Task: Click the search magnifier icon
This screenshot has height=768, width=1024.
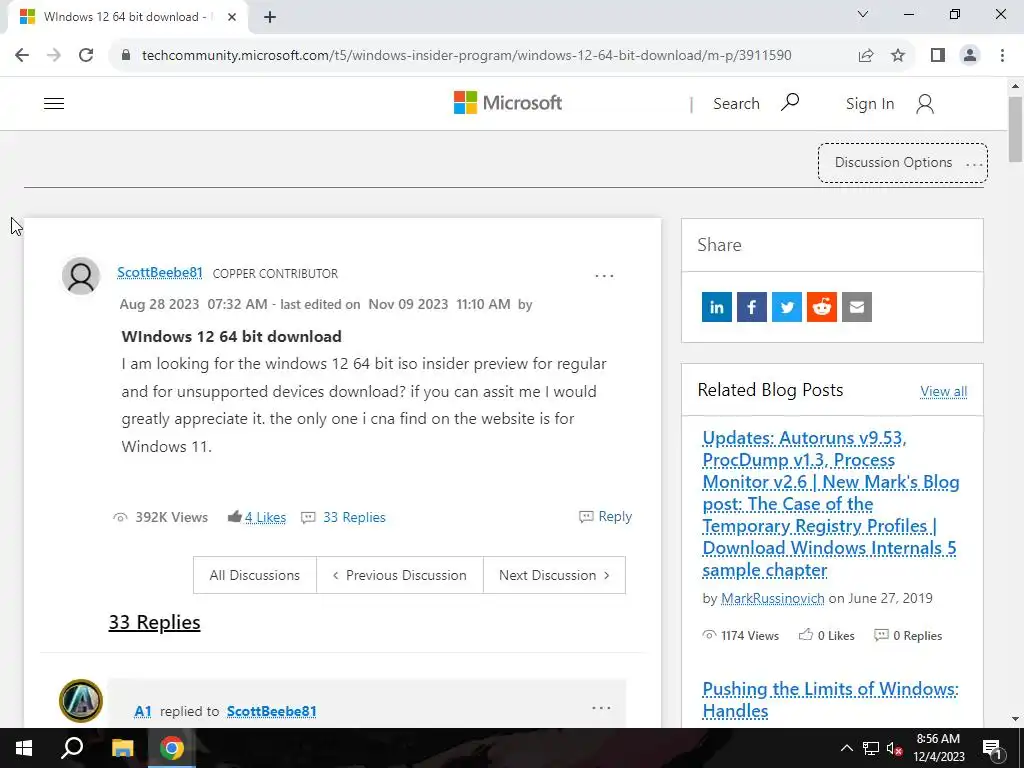Action: [x=790, y=103]
